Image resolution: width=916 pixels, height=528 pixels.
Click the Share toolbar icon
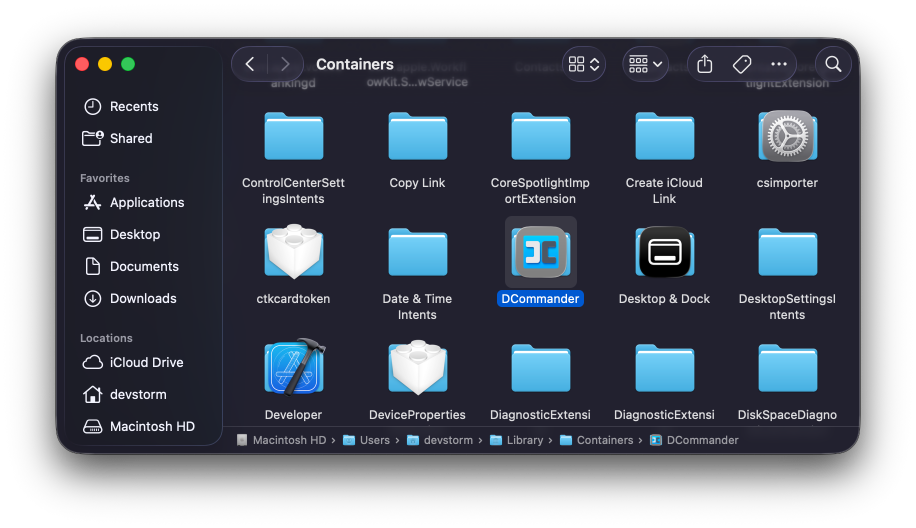704,64
